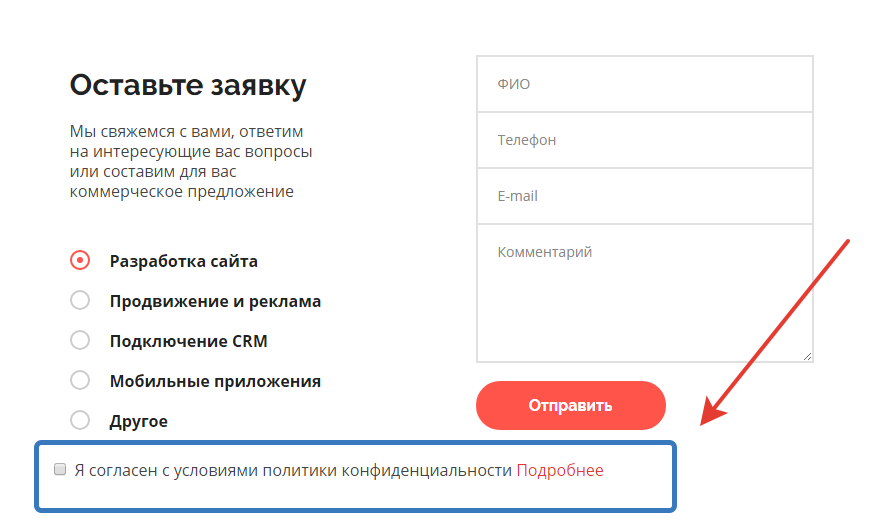Screen dimensions: 885x532
Task: Click the 'Подключение CRM' label text
Action: [189, 341]
